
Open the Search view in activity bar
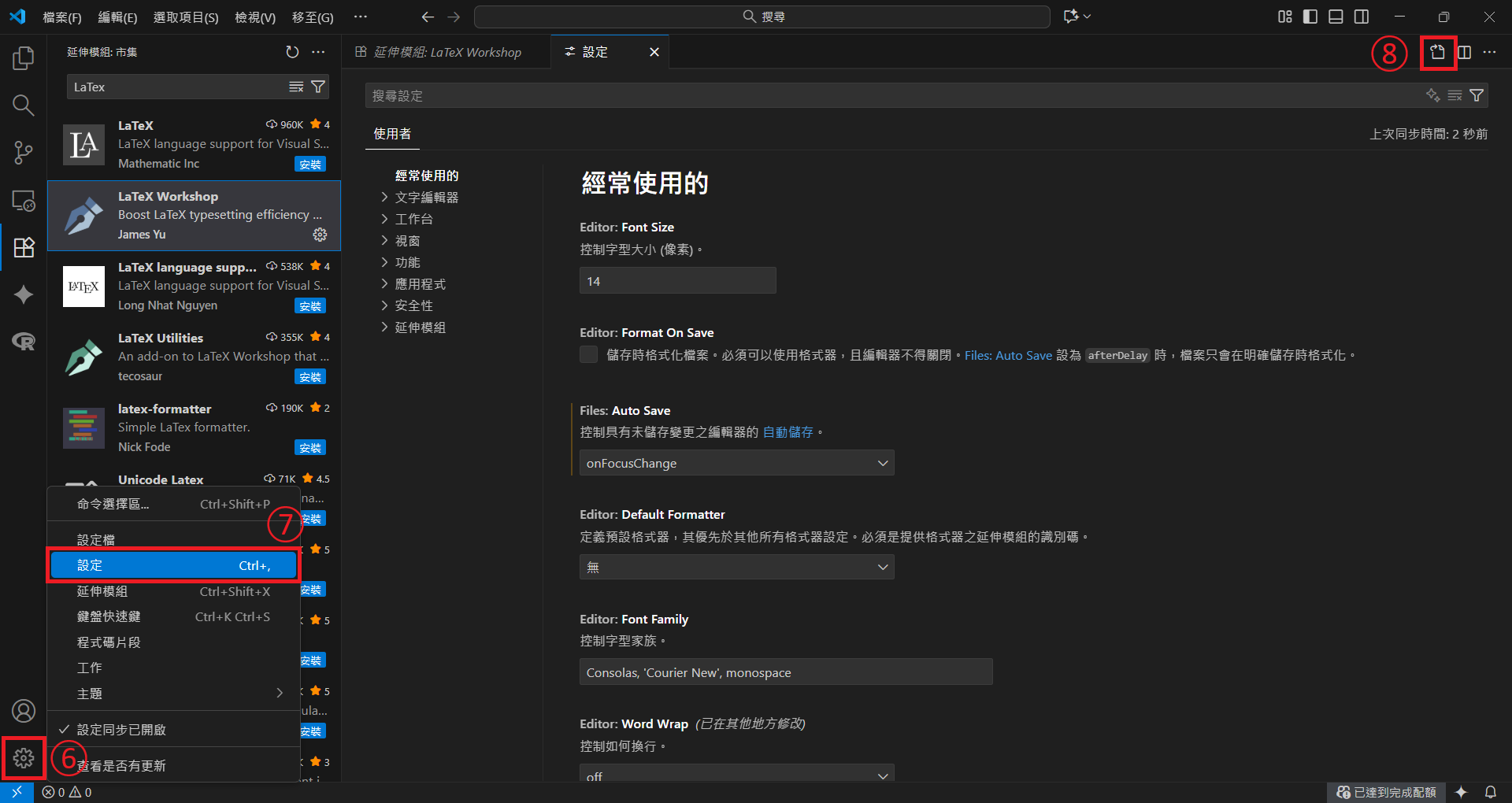(x=24, y=105)
